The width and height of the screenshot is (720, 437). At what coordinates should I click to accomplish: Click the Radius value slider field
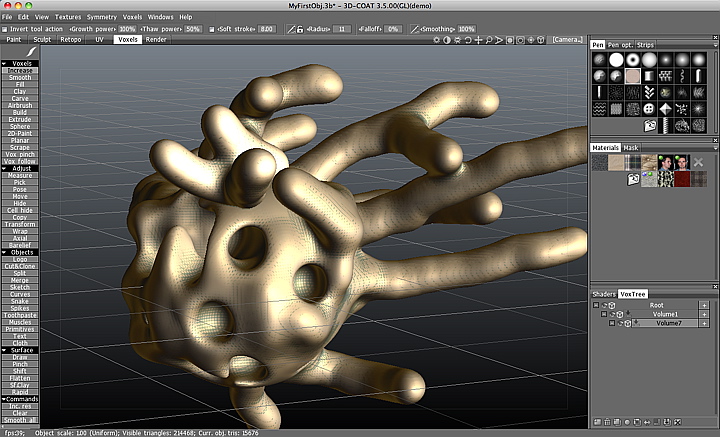pyautogui.click(x=342, y=29)
